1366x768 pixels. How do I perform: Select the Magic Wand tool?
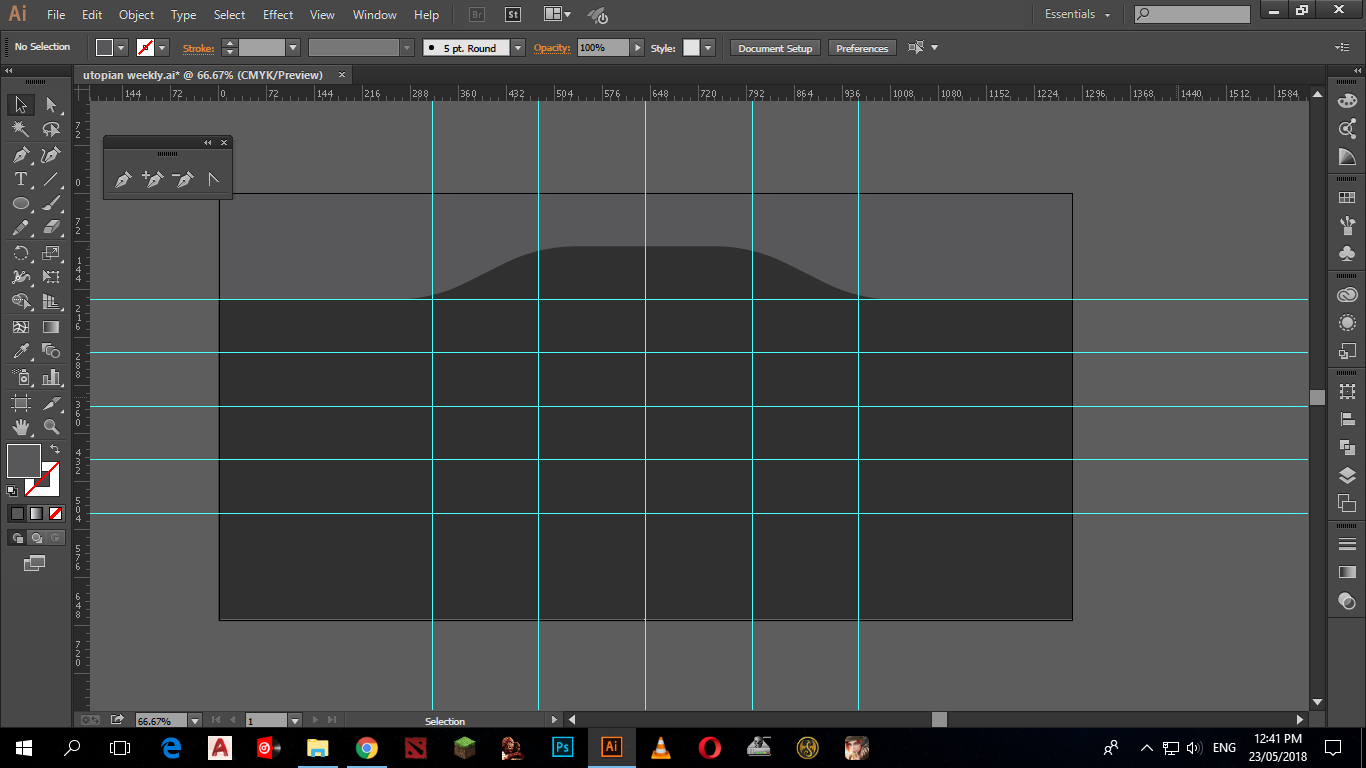20,129
